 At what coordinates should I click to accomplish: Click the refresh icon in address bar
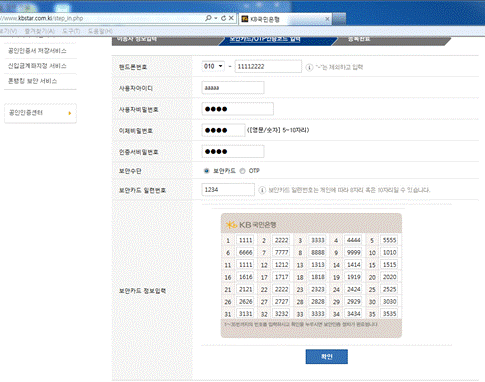pyautogui.click(x=223, y=18)
